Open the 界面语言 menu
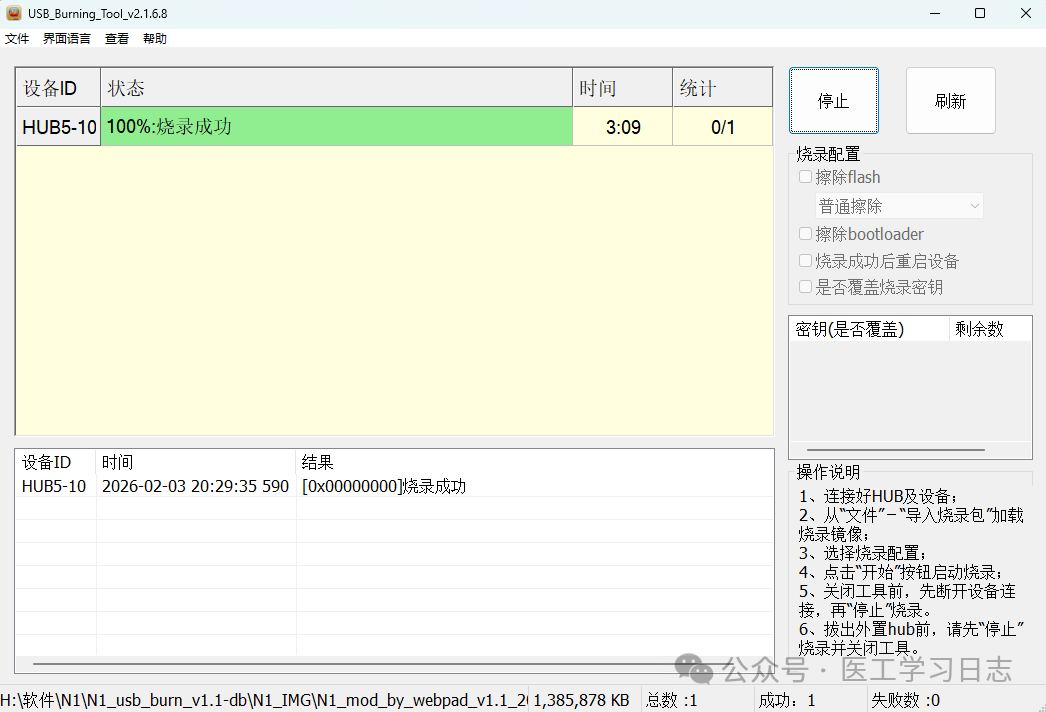1046x712 pixels. (x=66, y=39)
